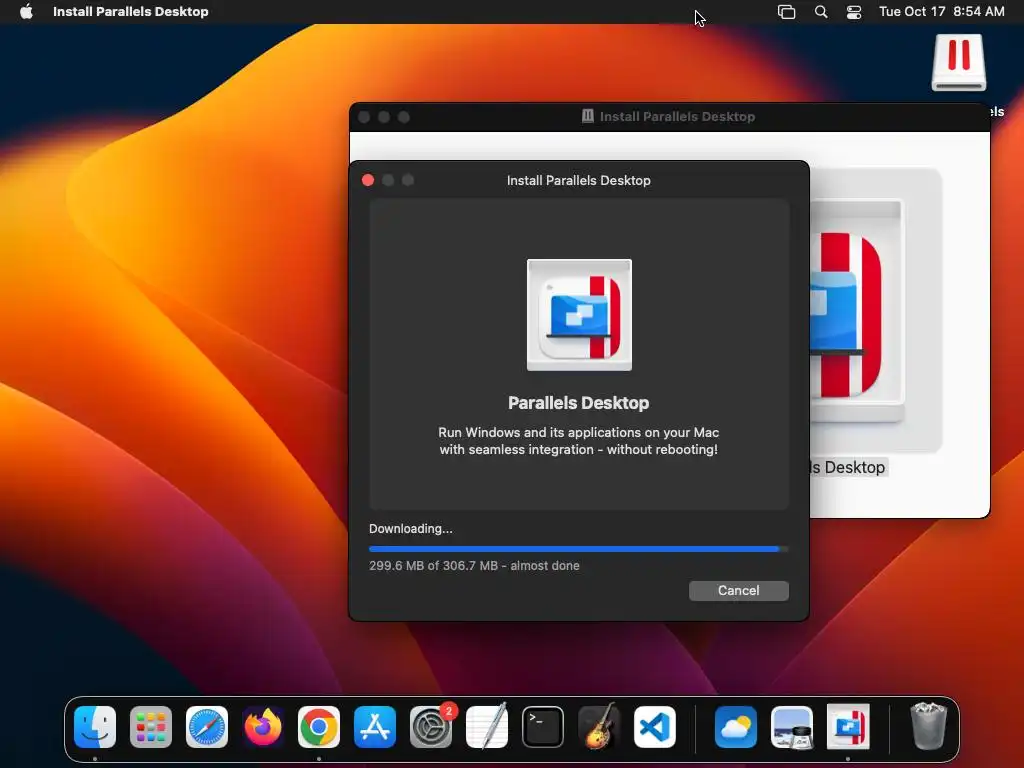The image size is (1024, 768).
Task: Open Preview from the Dock
Action: point(792,727)
